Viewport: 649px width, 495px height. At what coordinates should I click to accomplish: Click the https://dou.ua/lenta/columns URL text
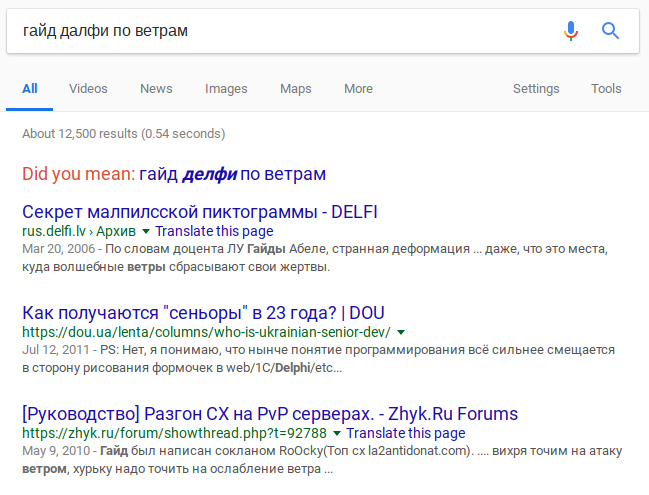(x=206, y=332)
